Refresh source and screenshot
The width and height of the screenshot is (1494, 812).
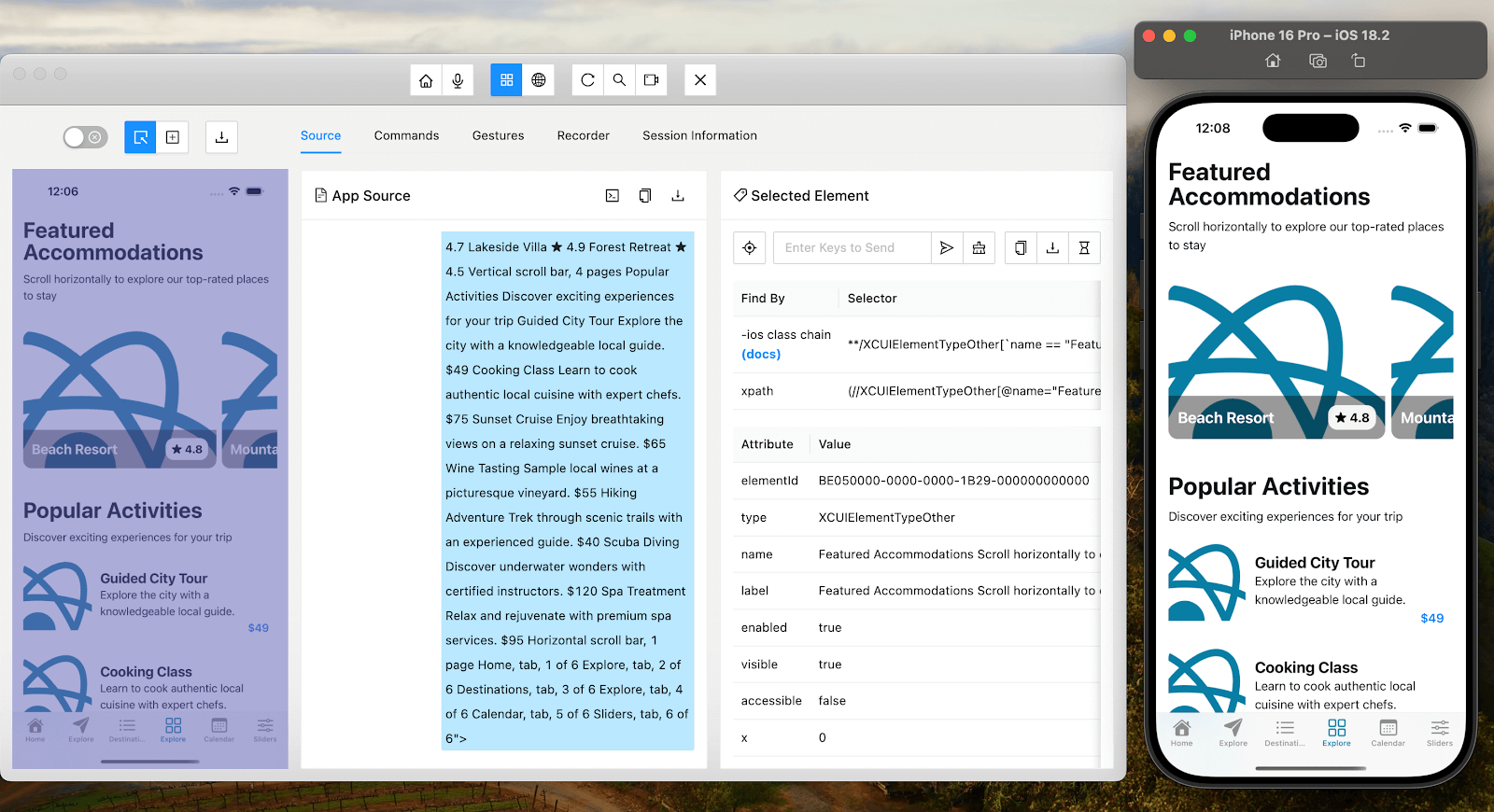click(x=587, y=80)
